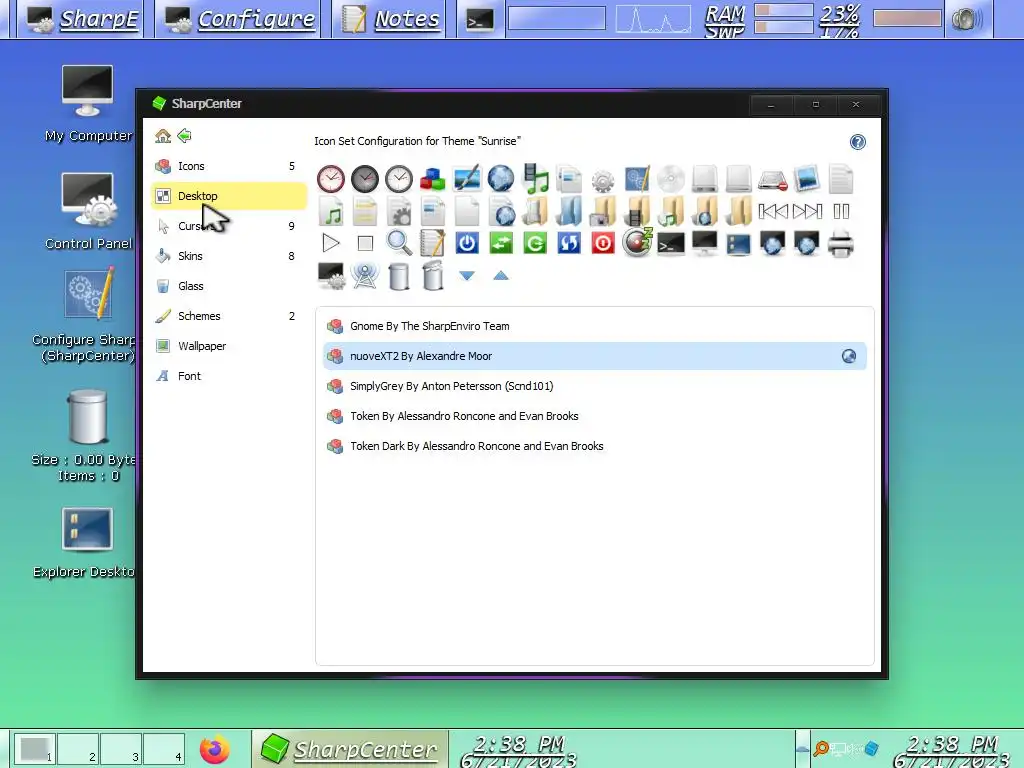The width and height of the screenshot is (1024, 768).
Task: Select Token Dark icon set
Action: 594,446
